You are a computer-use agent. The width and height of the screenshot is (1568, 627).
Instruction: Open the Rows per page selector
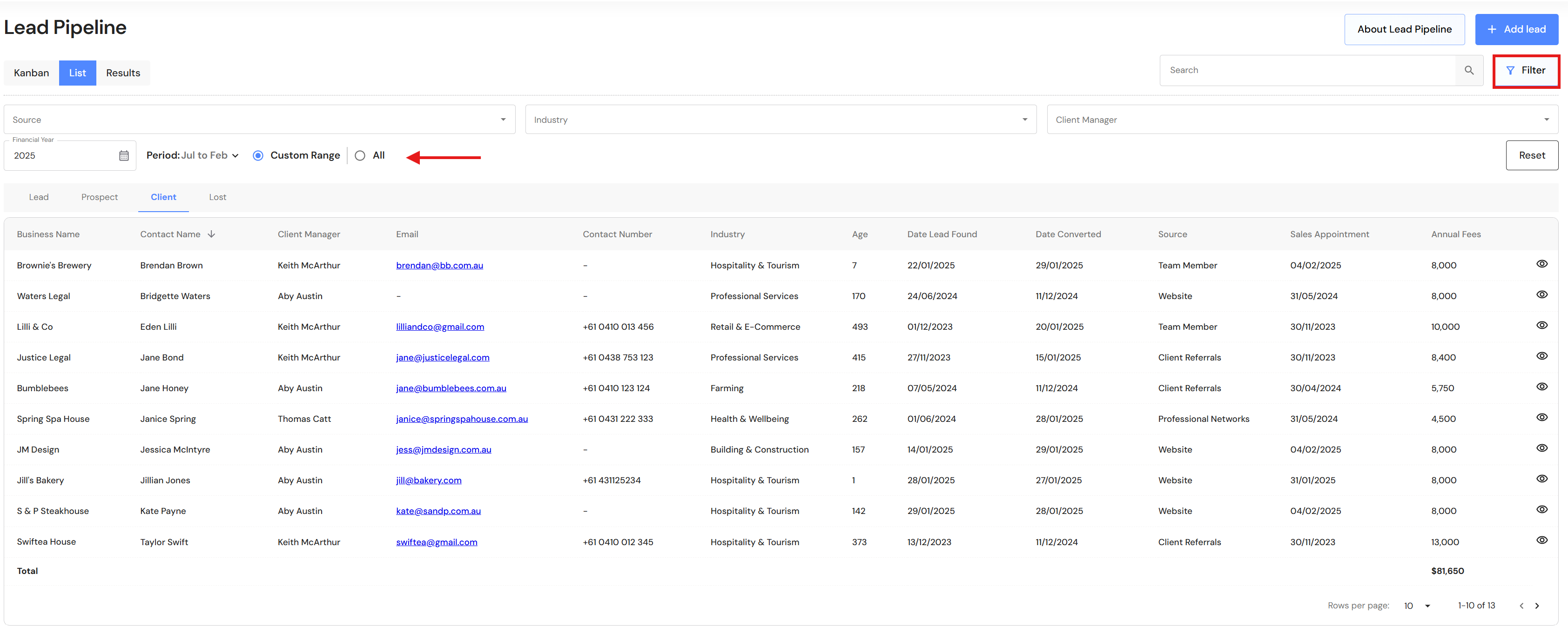click(1416, 606)
